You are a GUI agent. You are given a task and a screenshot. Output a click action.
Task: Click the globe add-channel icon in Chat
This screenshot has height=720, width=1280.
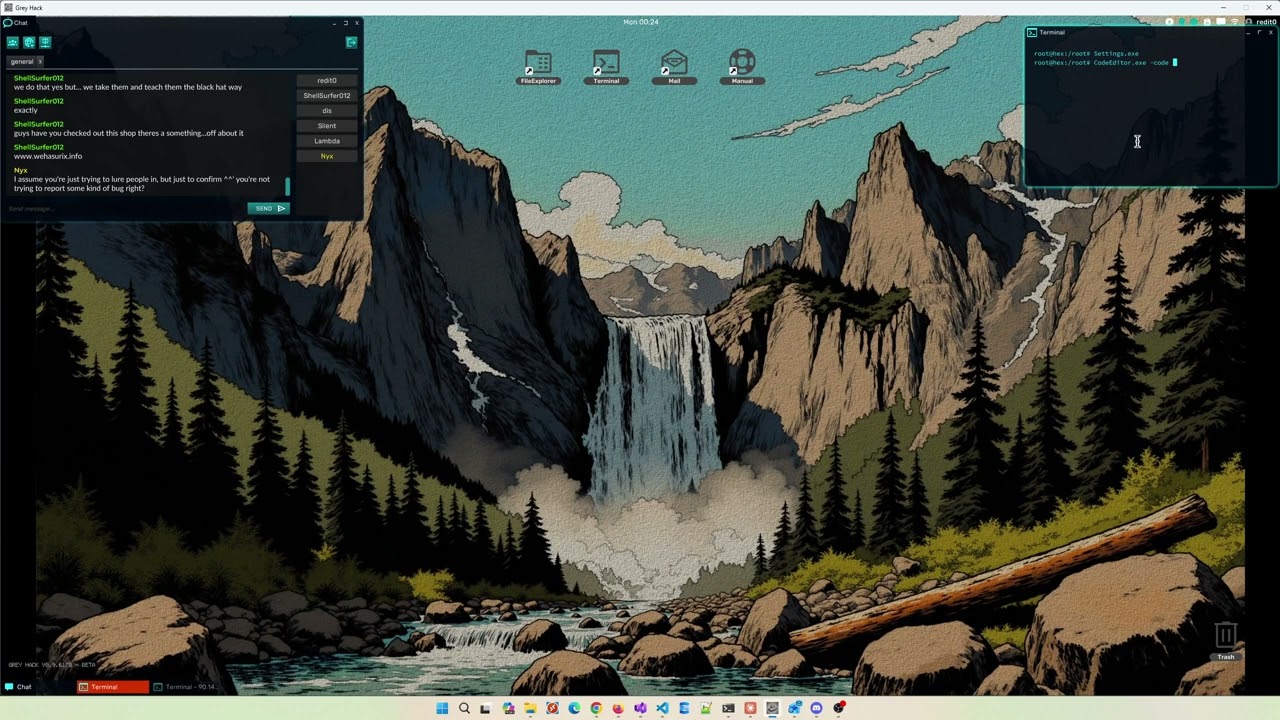(29, 42)
